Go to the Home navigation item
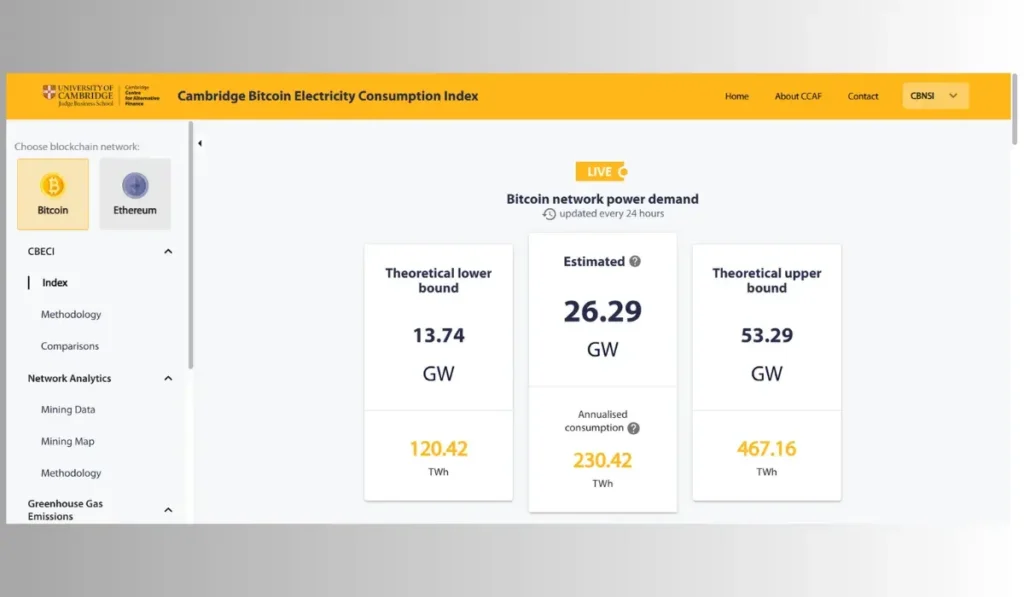Image resolution: width=1024 pixels, height=597 pixels. (x=737, y=96)
